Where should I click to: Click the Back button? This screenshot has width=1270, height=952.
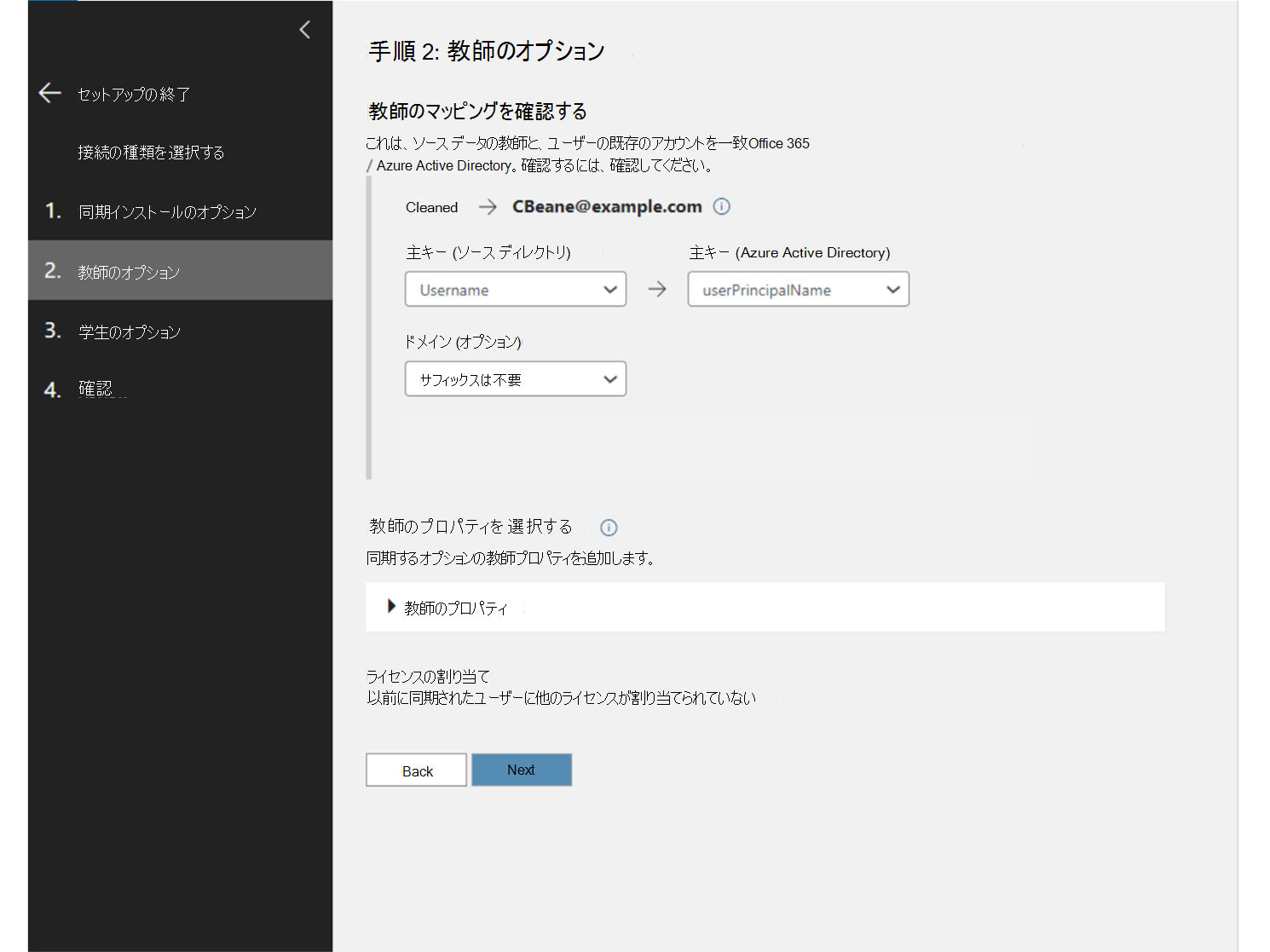pyautogui.click(x=416, y=770)
